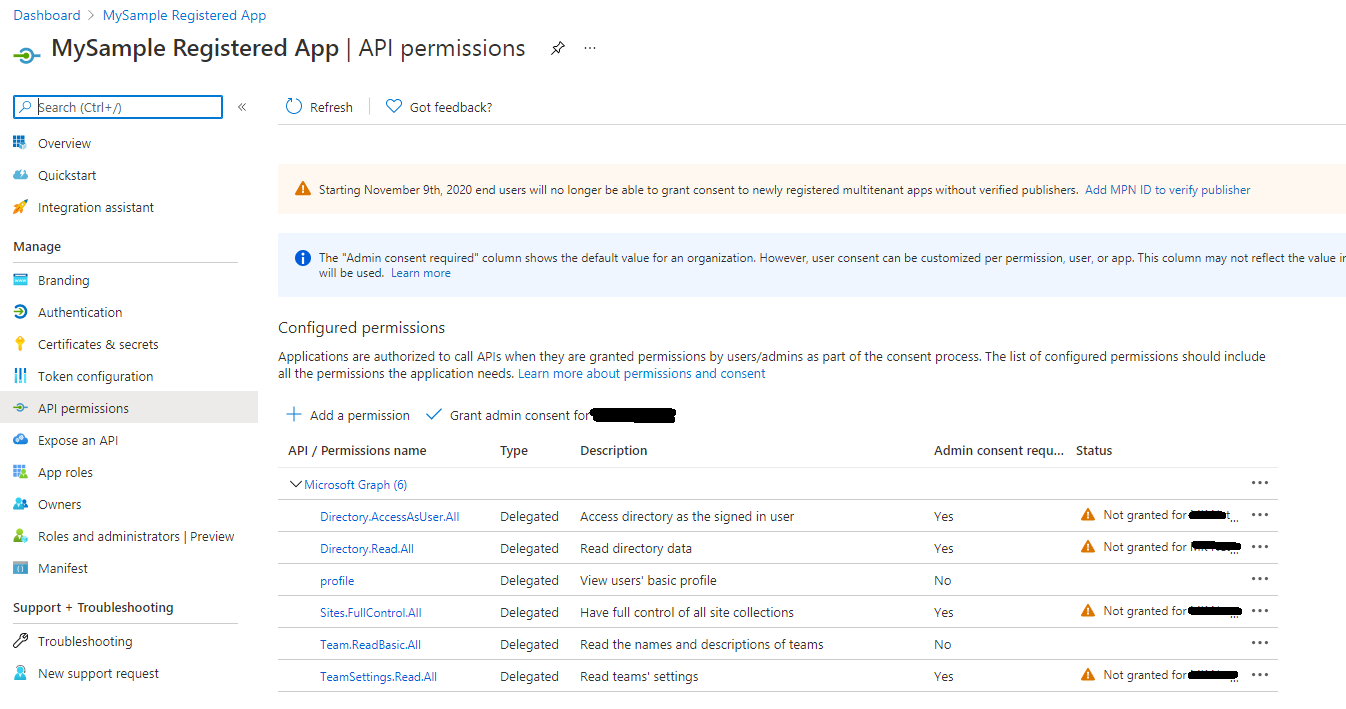Open more options for Directory.AccessAsUser.All

1260,515
